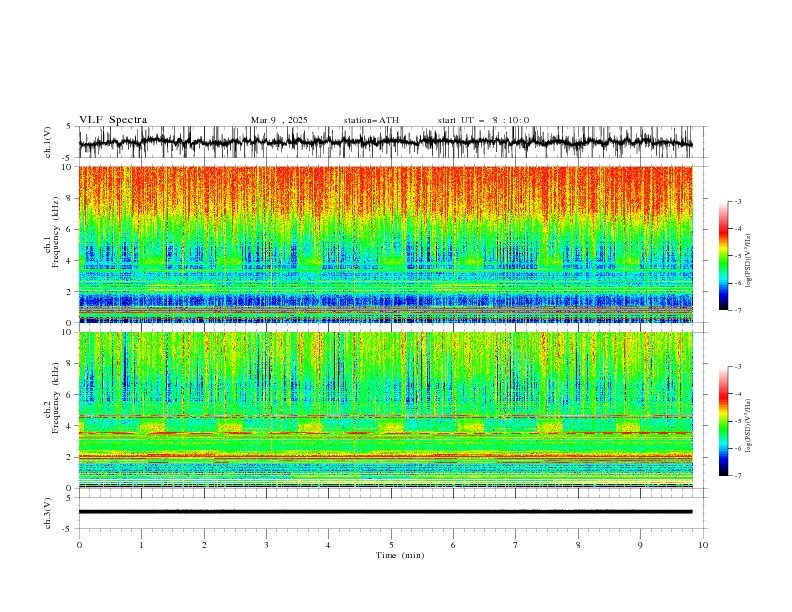Click the "ch.1(V)" axis label
The image size is (792, 612).
pyautogui.click(x=48, y=142)
